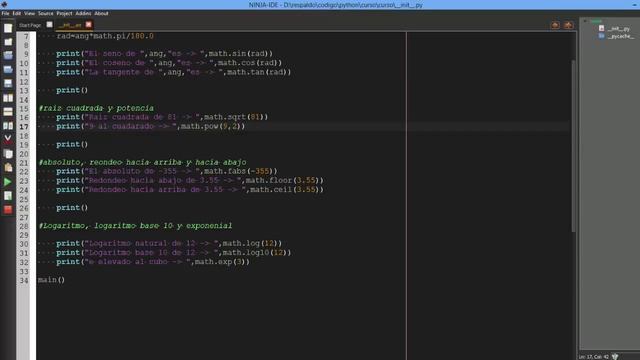This screenshot has height=360, width=640.
Task: Open the About menu
Action: click(x=101, y=13)
